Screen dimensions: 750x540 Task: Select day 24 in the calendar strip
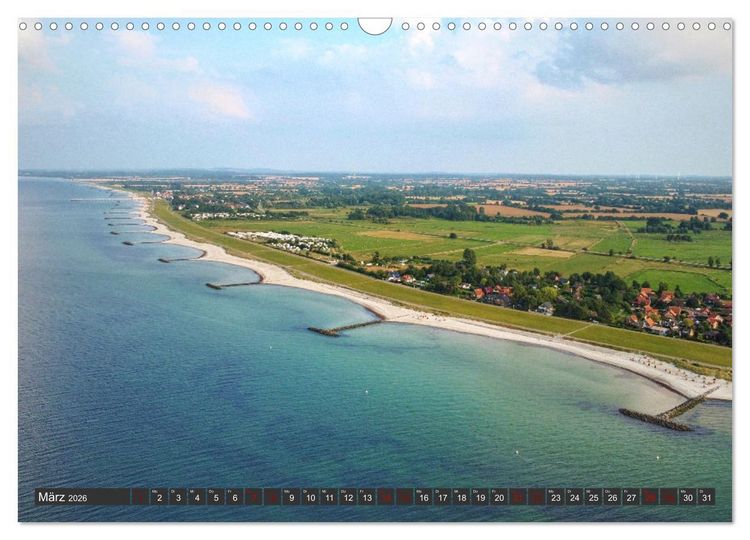point(574,496)
